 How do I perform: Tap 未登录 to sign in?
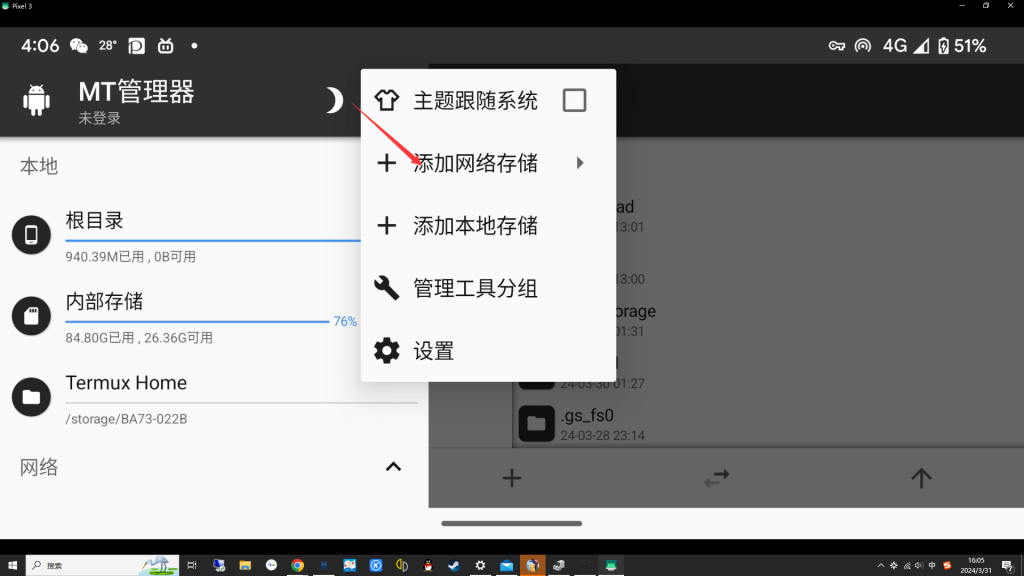tap(100, 119)
